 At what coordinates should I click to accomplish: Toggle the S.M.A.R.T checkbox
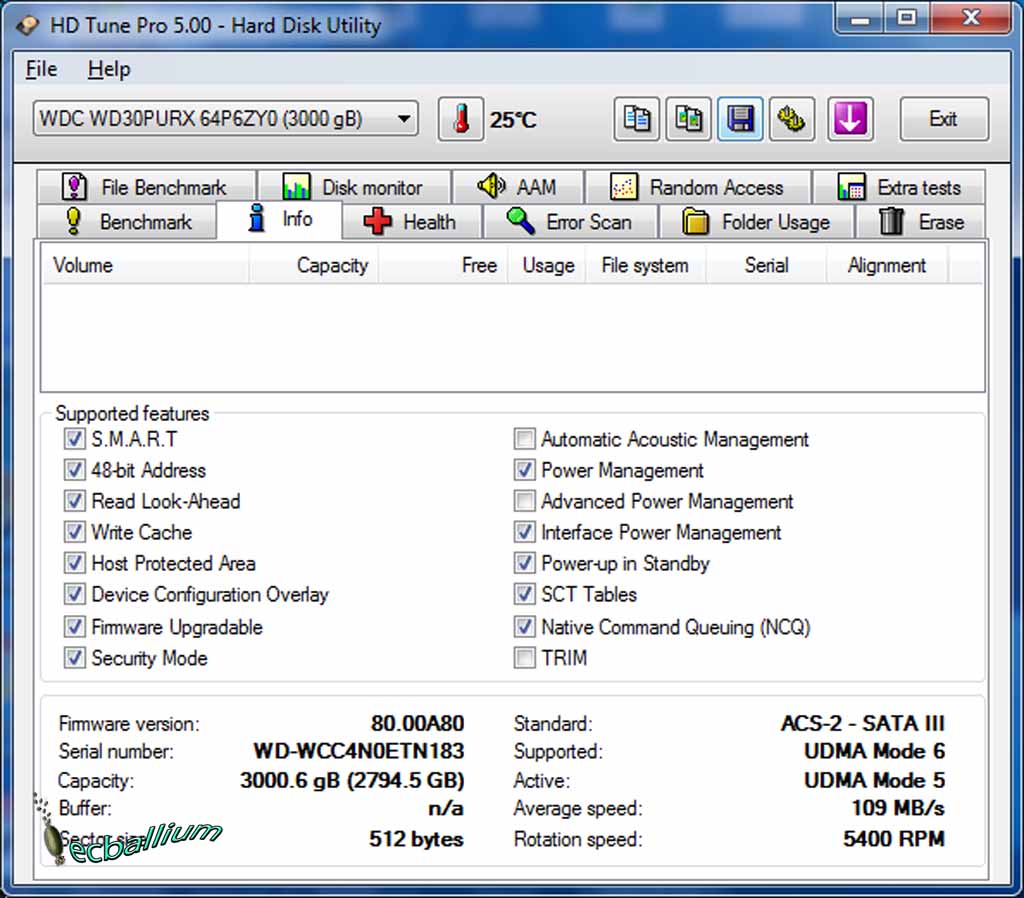pyautogui.click(x=75, y=439)
